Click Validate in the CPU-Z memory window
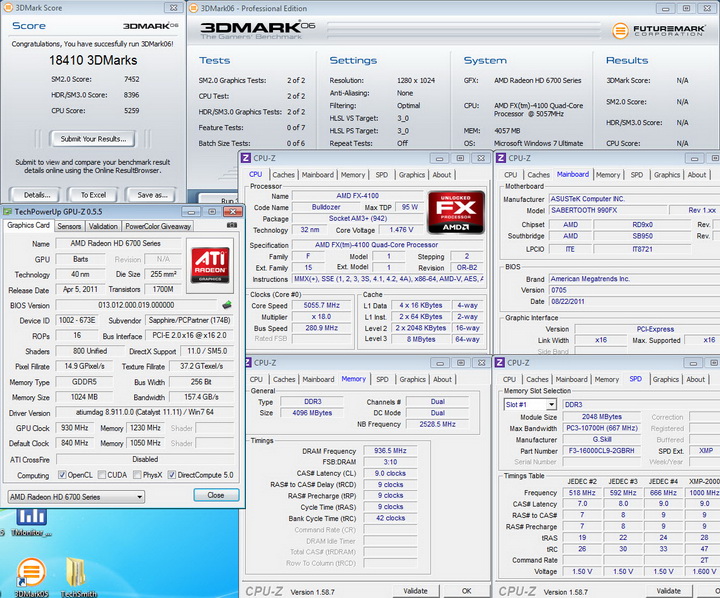Image resolution: width=720 pixels, height=598 pixels. coord(416,591)
